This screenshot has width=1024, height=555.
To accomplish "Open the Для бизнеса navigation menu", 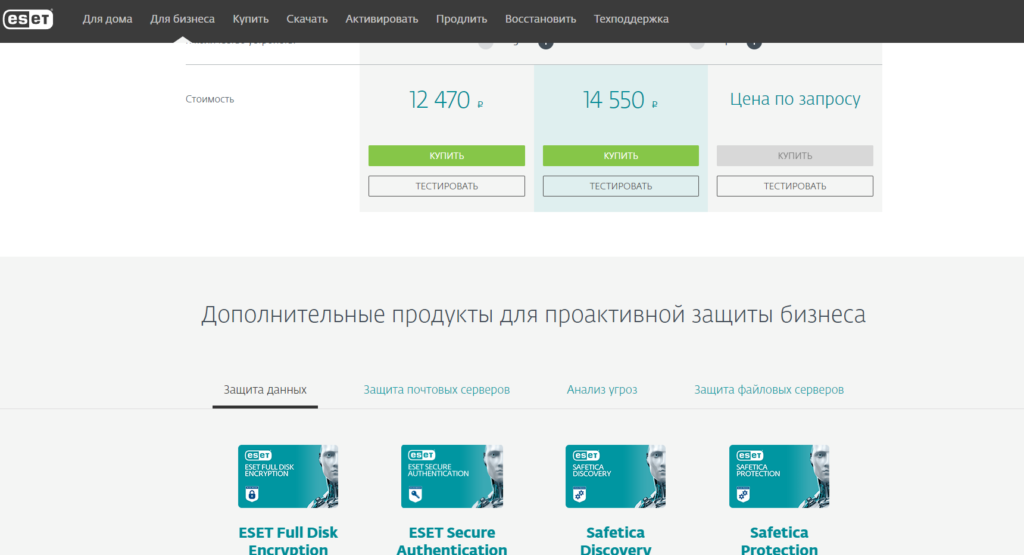I will pyautogui.click(x=182, y=19).
